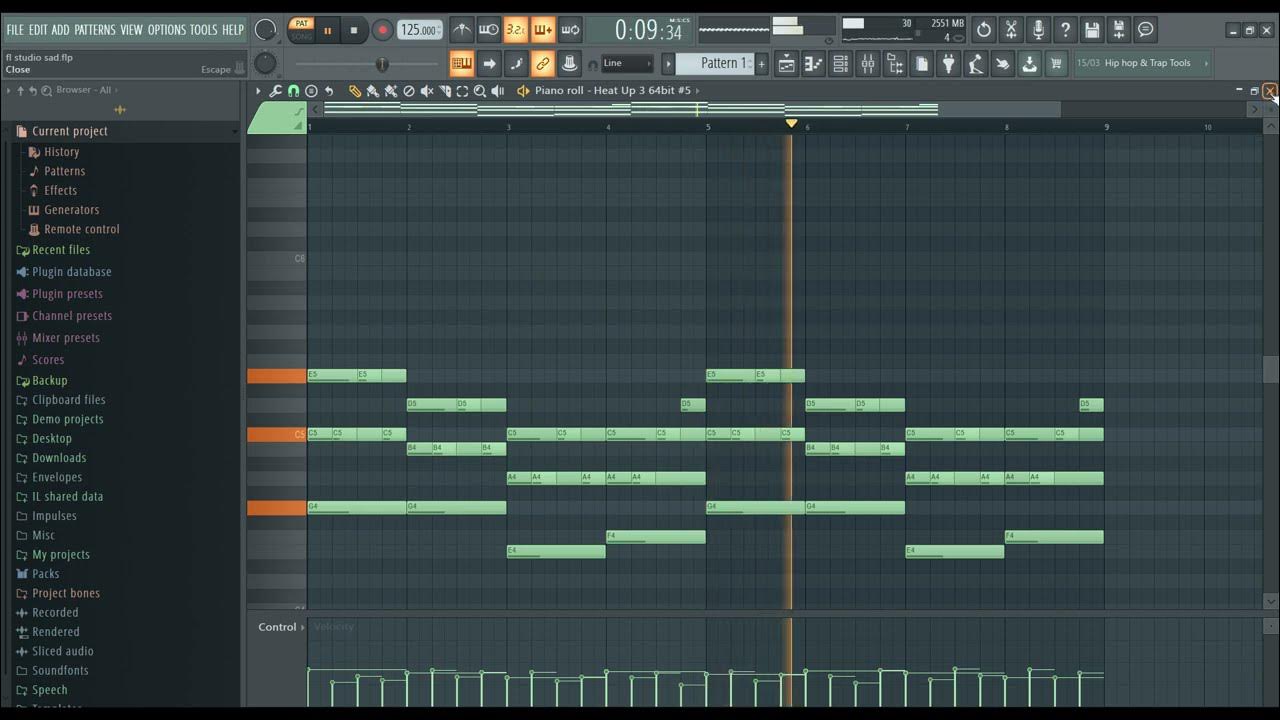
Task: Open the step sequencer/channel rack icon
Action: pyautogui.click(x=840, y=64)
